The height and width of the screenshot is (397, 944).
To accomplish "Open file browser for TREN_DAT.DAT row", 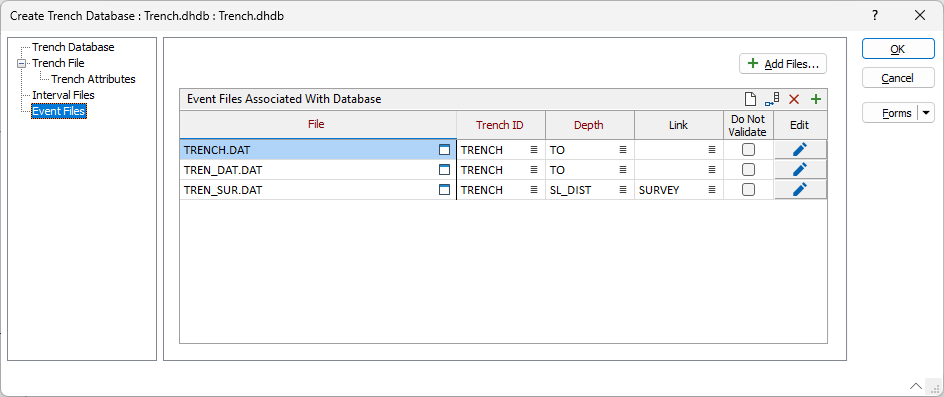I will (444, 170).
